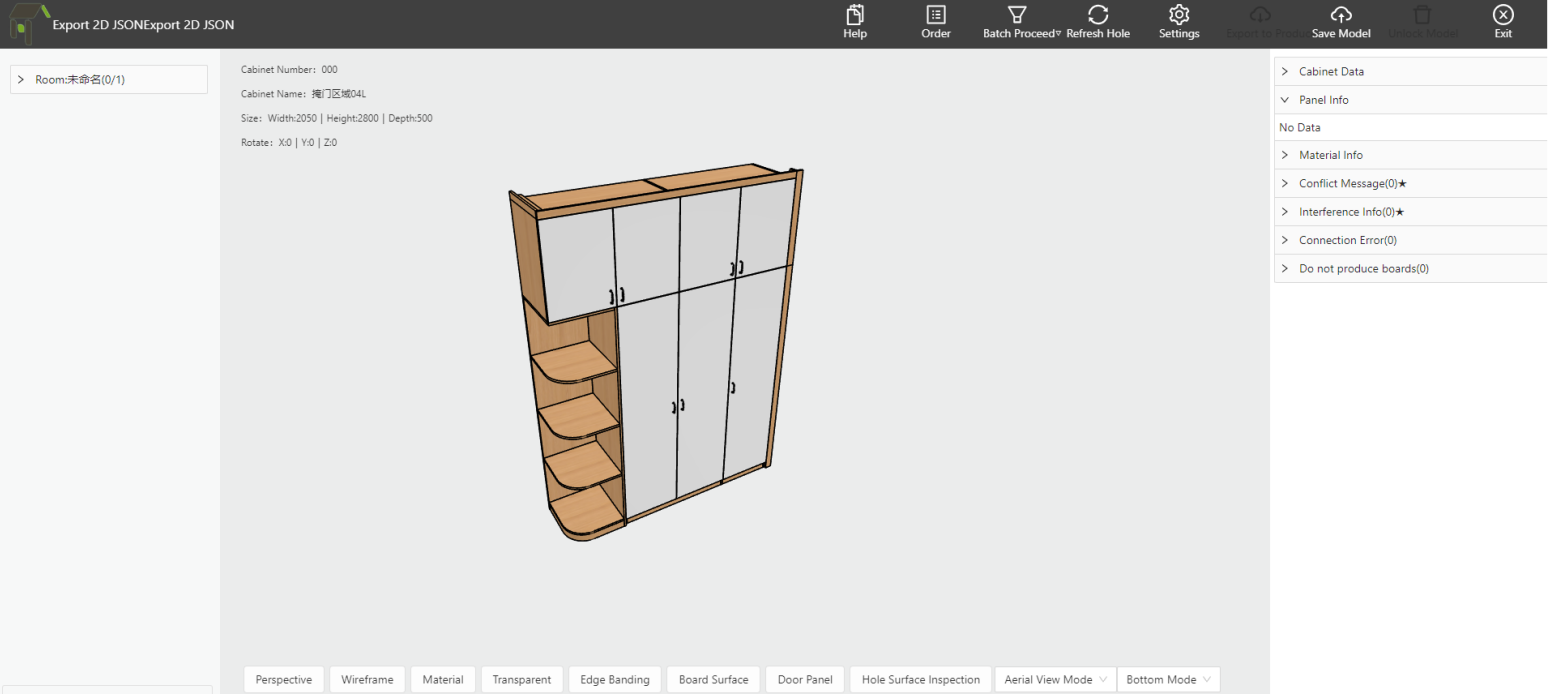
Task: Click the Save Model cloud icon
Action: (1341, 15)
